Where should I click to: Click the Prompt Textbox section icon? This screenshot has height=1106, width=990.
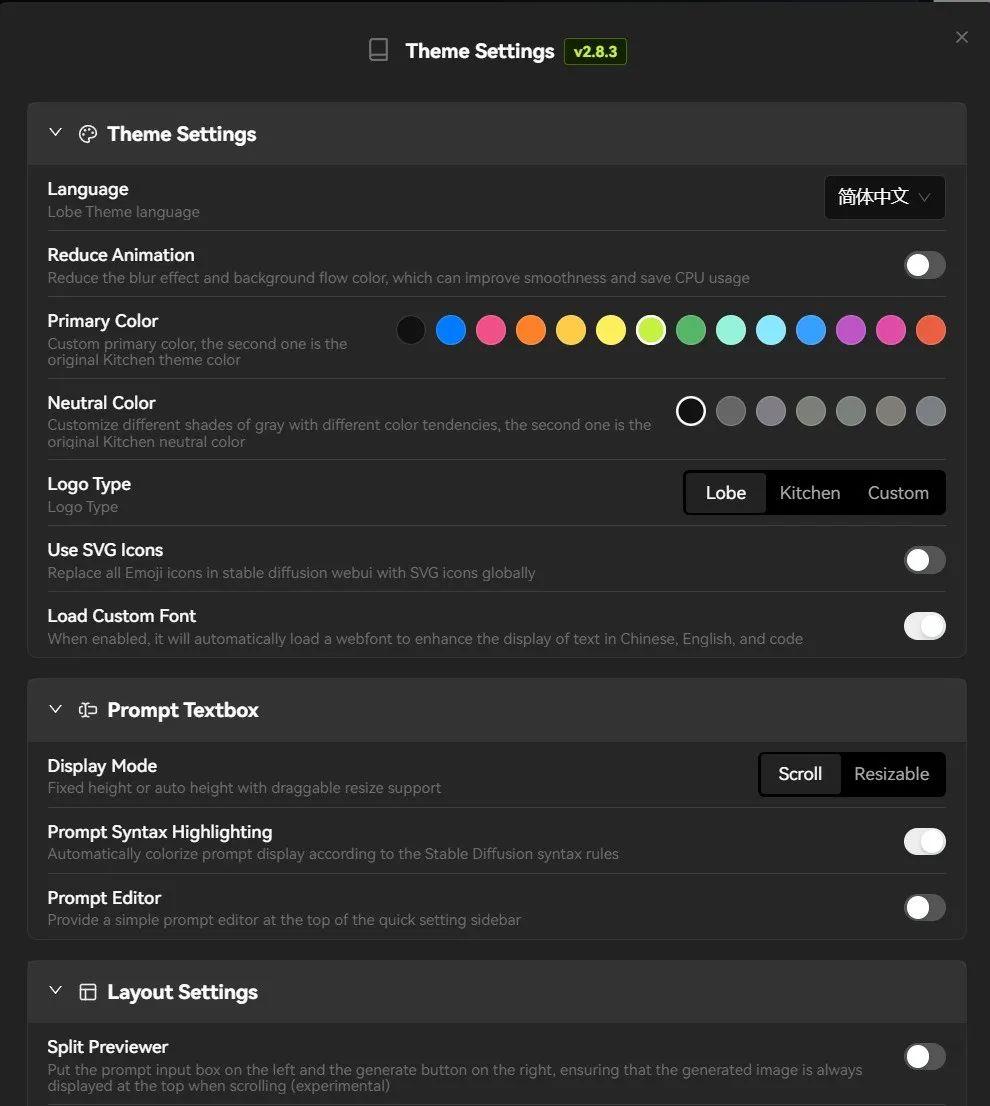(88, 710)
